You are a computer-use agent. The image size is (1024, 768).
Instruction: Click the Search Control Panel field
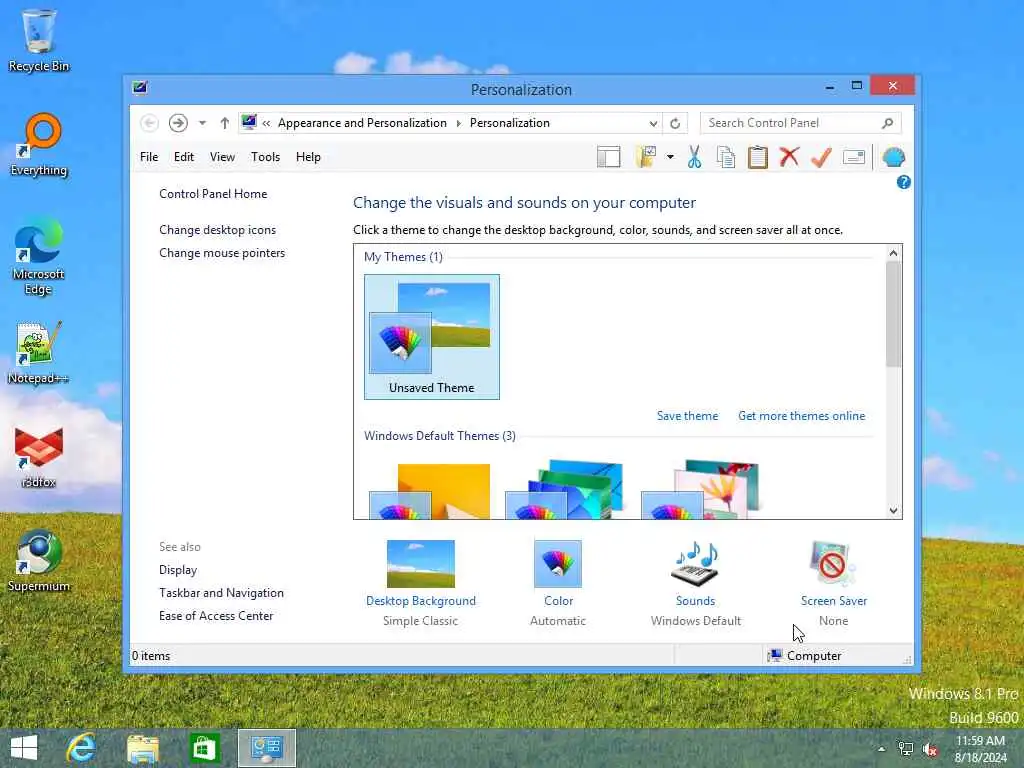coord(800,123)
